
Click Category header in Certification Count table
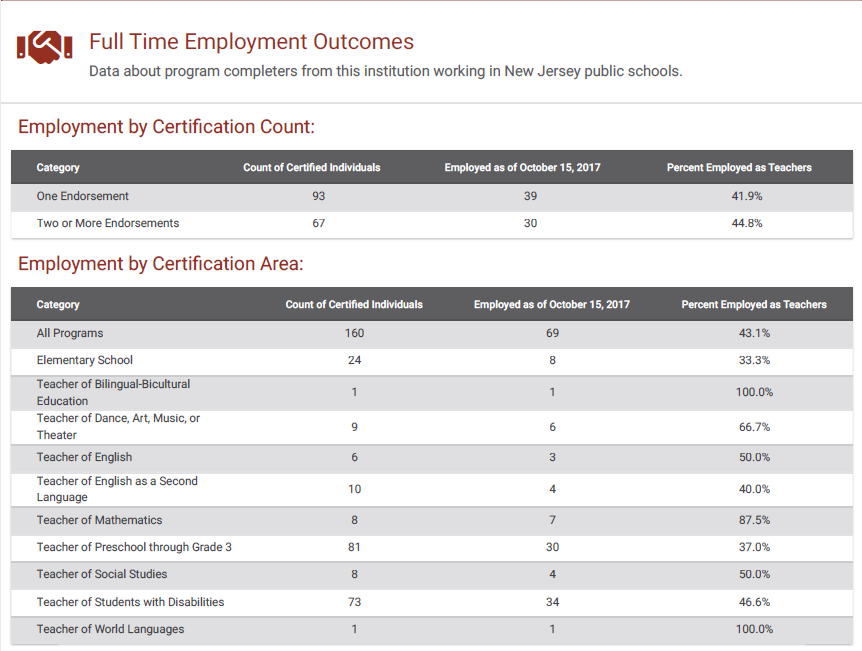click(x=58, y=168)
